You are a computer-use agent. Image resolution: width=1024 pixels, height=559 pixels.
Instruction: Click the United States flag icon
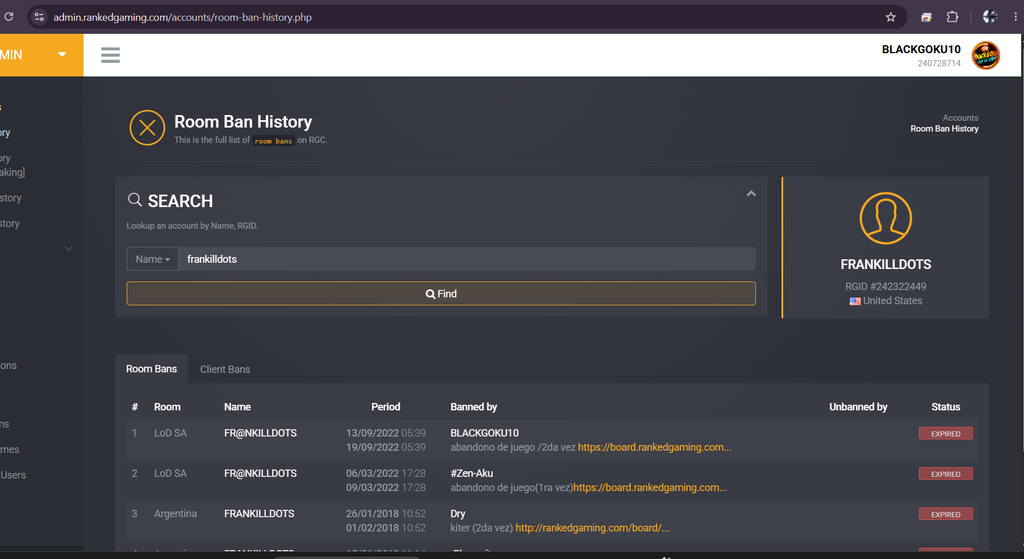tap(855, 301)
